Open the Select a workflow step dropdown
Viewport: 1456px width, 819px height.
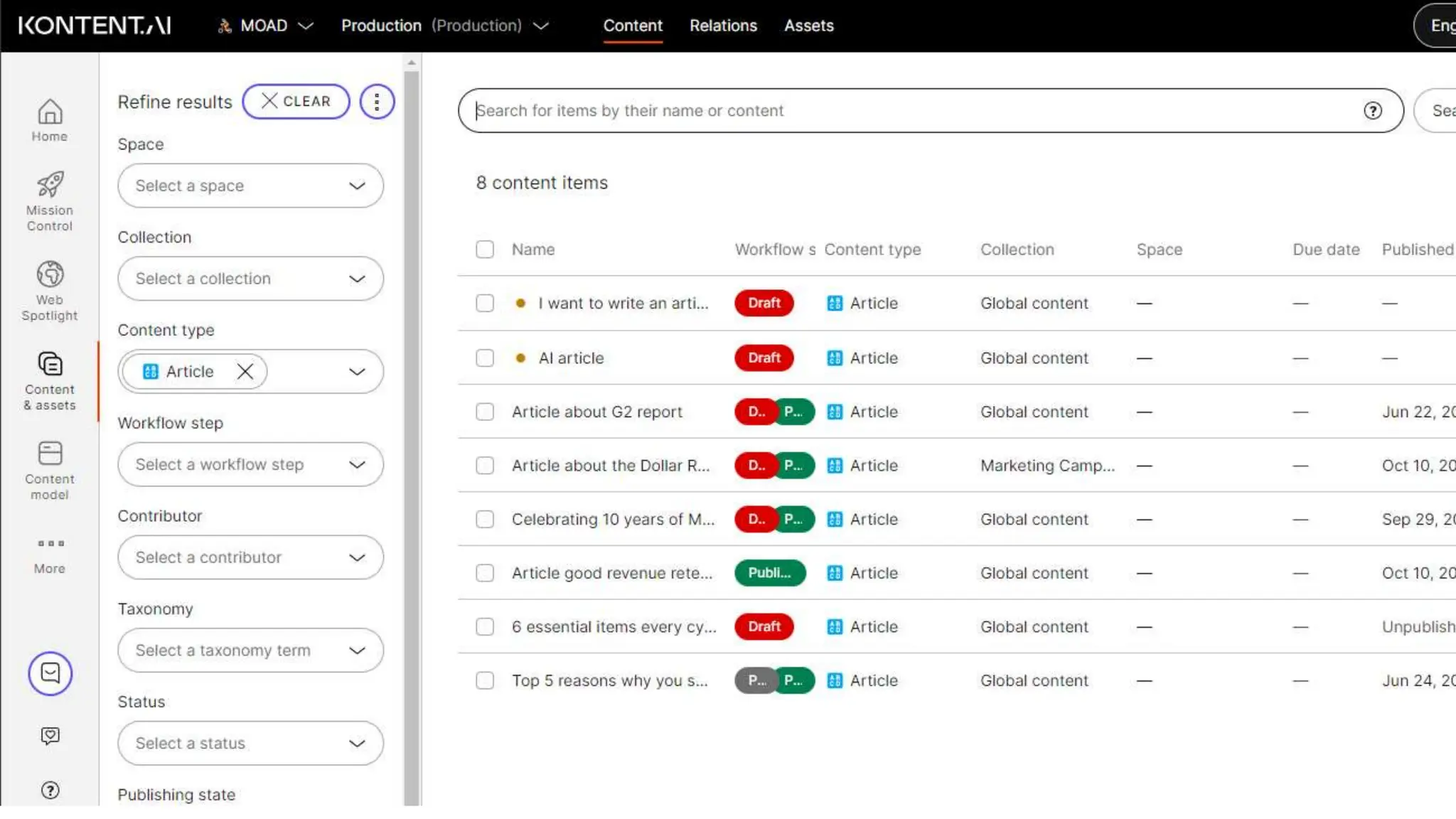click(250, 464)
